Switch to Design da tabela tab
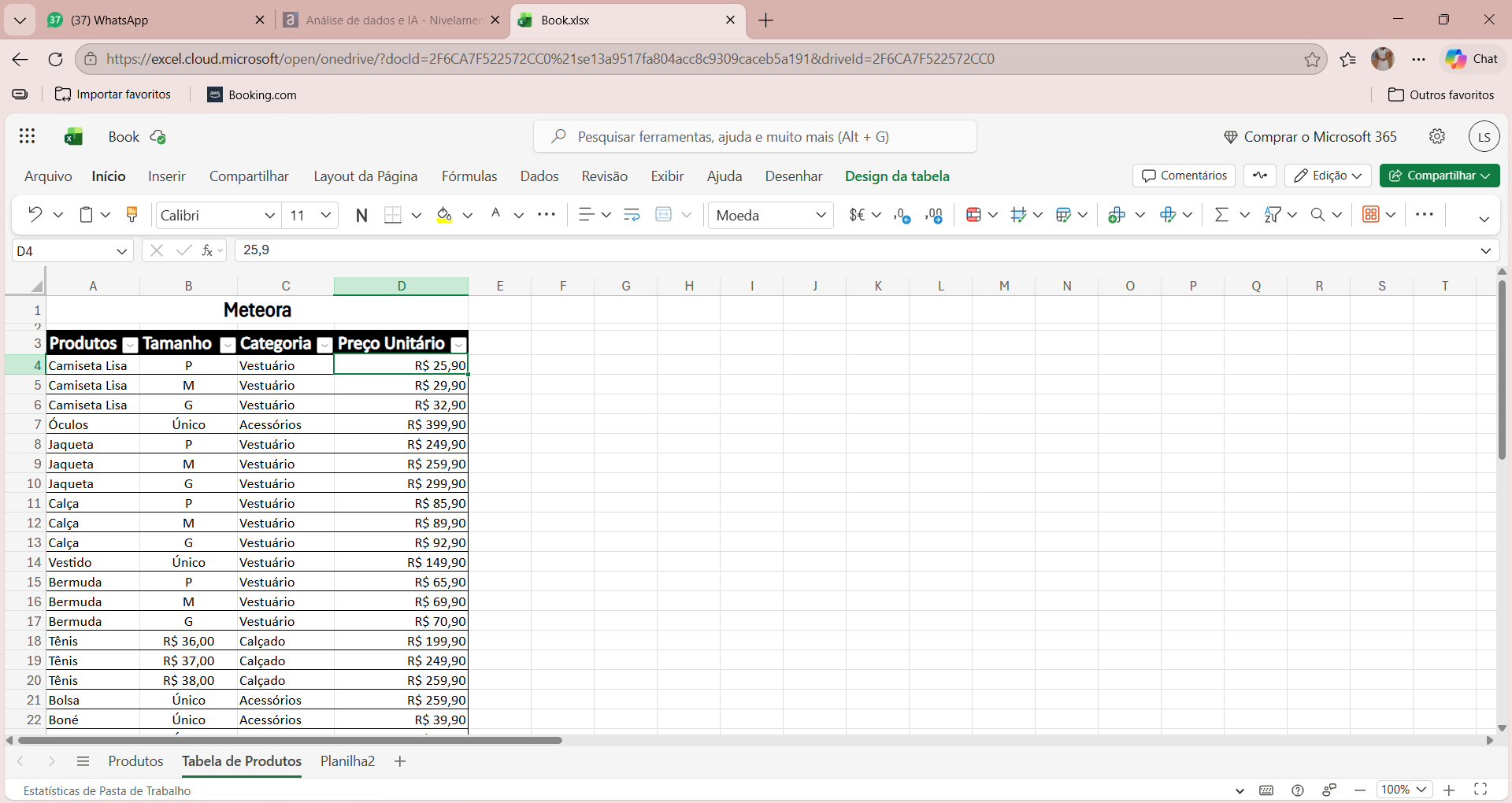 tap(897, 176)
